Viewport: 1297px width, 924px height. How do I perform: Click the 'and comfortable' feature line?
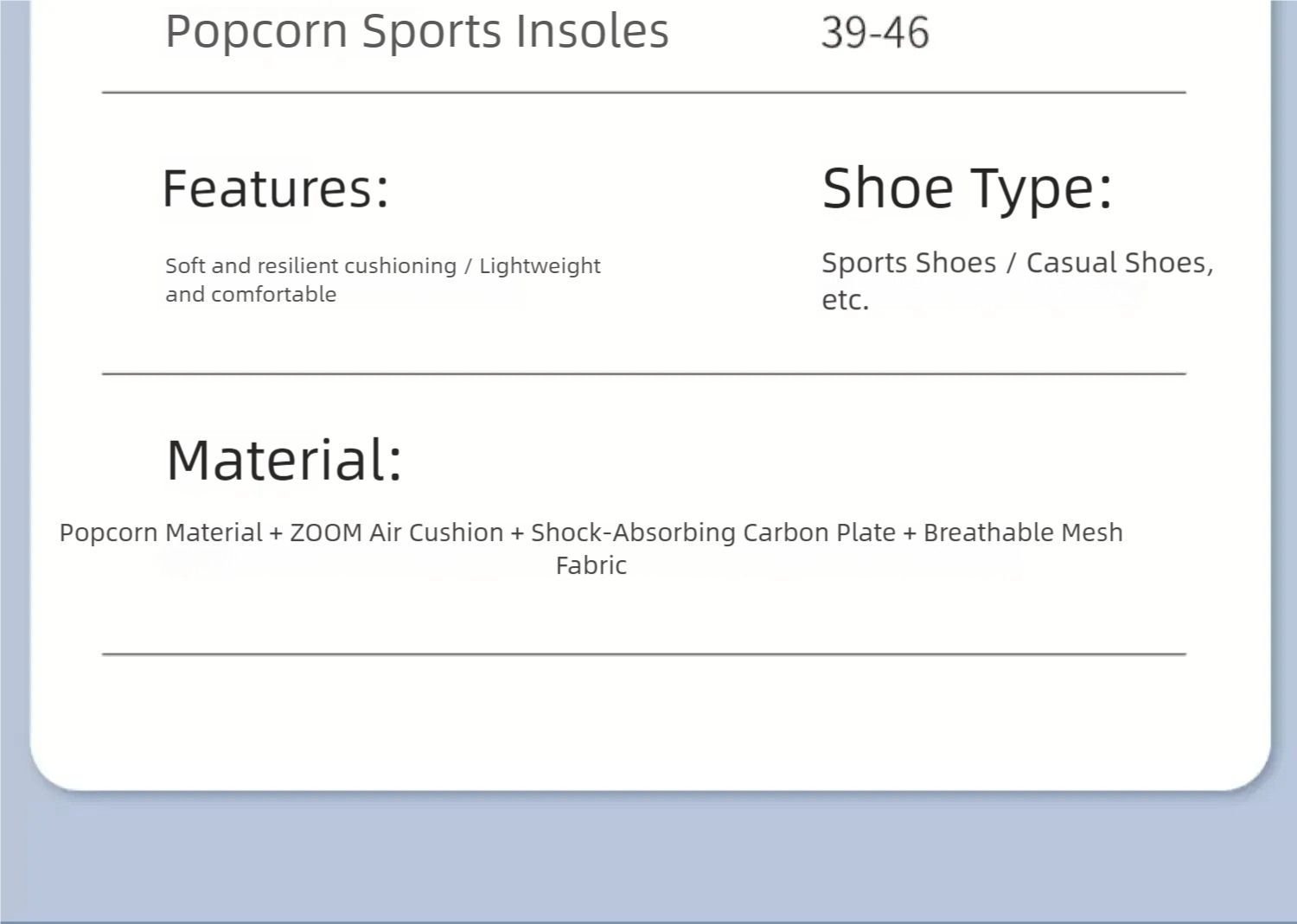(x=251, y=295)
